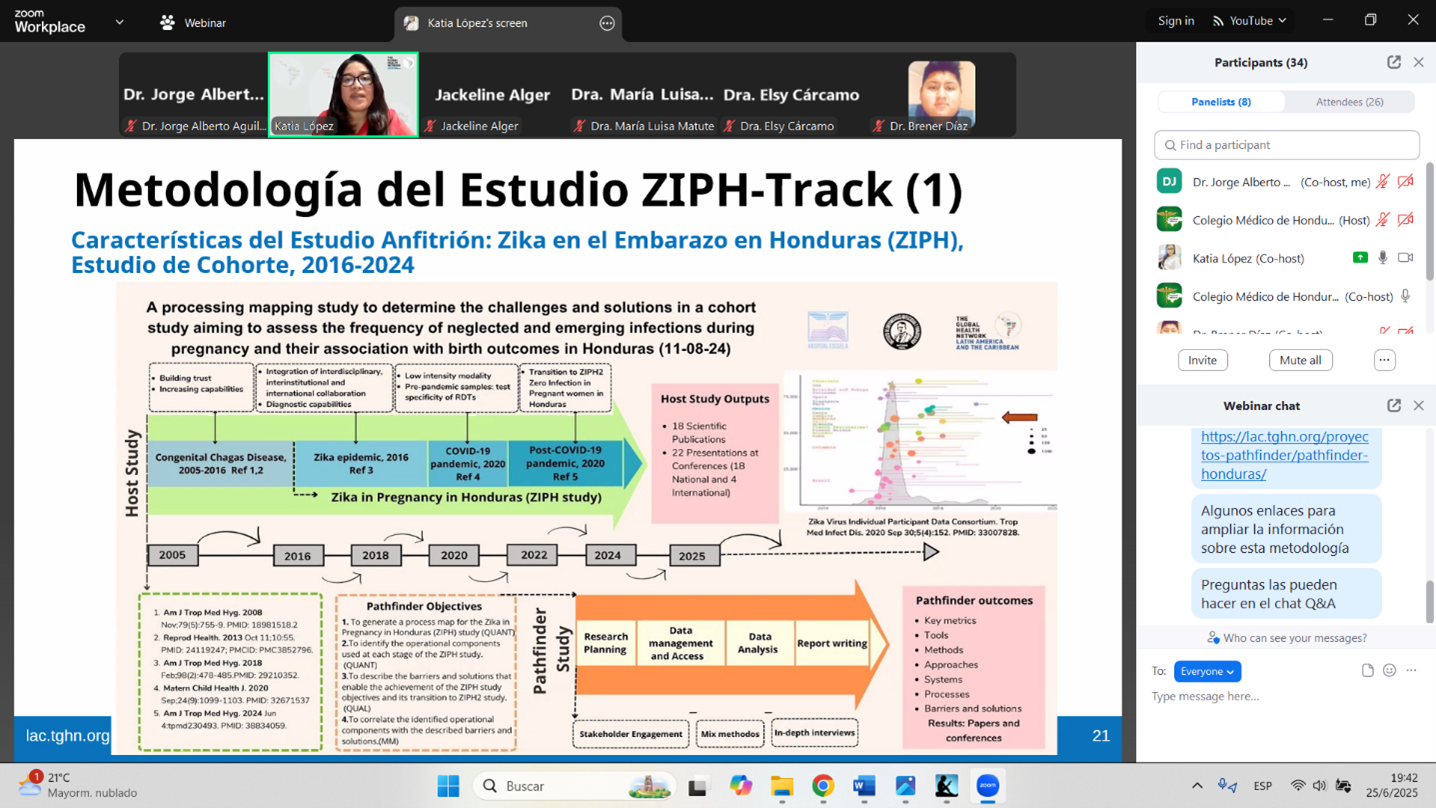Focus the Find a participant search field
Viewport: 1436px width, 808px height.
tap(1287, 145)
